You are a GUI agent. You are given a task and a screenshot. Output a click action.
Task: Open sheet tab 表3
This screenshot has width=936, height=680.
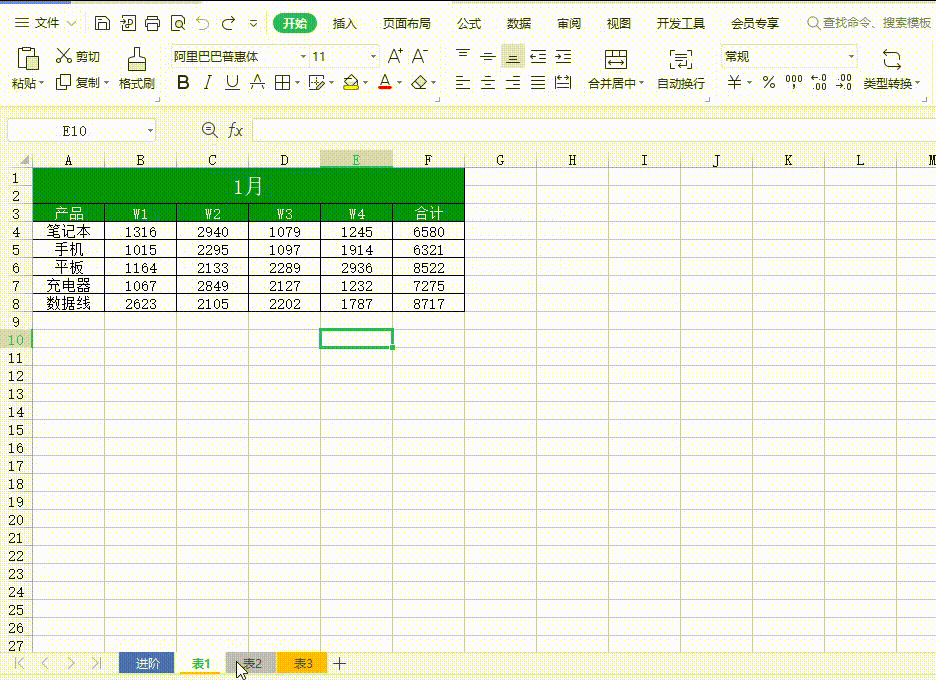(x=302, y=663)
